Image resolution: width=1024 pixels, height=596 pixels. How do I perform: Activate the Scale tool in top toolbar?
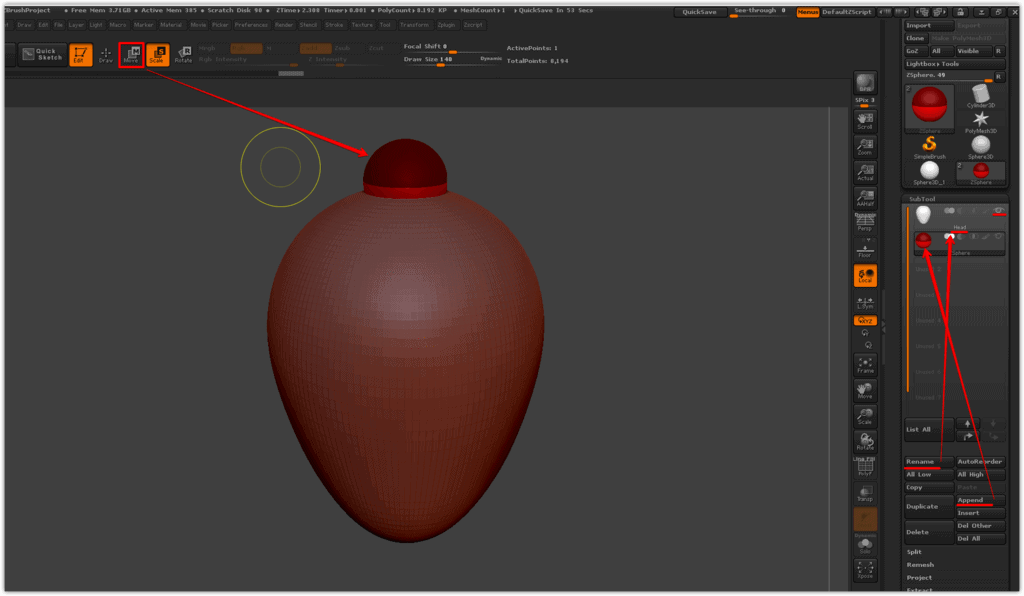coord(157,55)
